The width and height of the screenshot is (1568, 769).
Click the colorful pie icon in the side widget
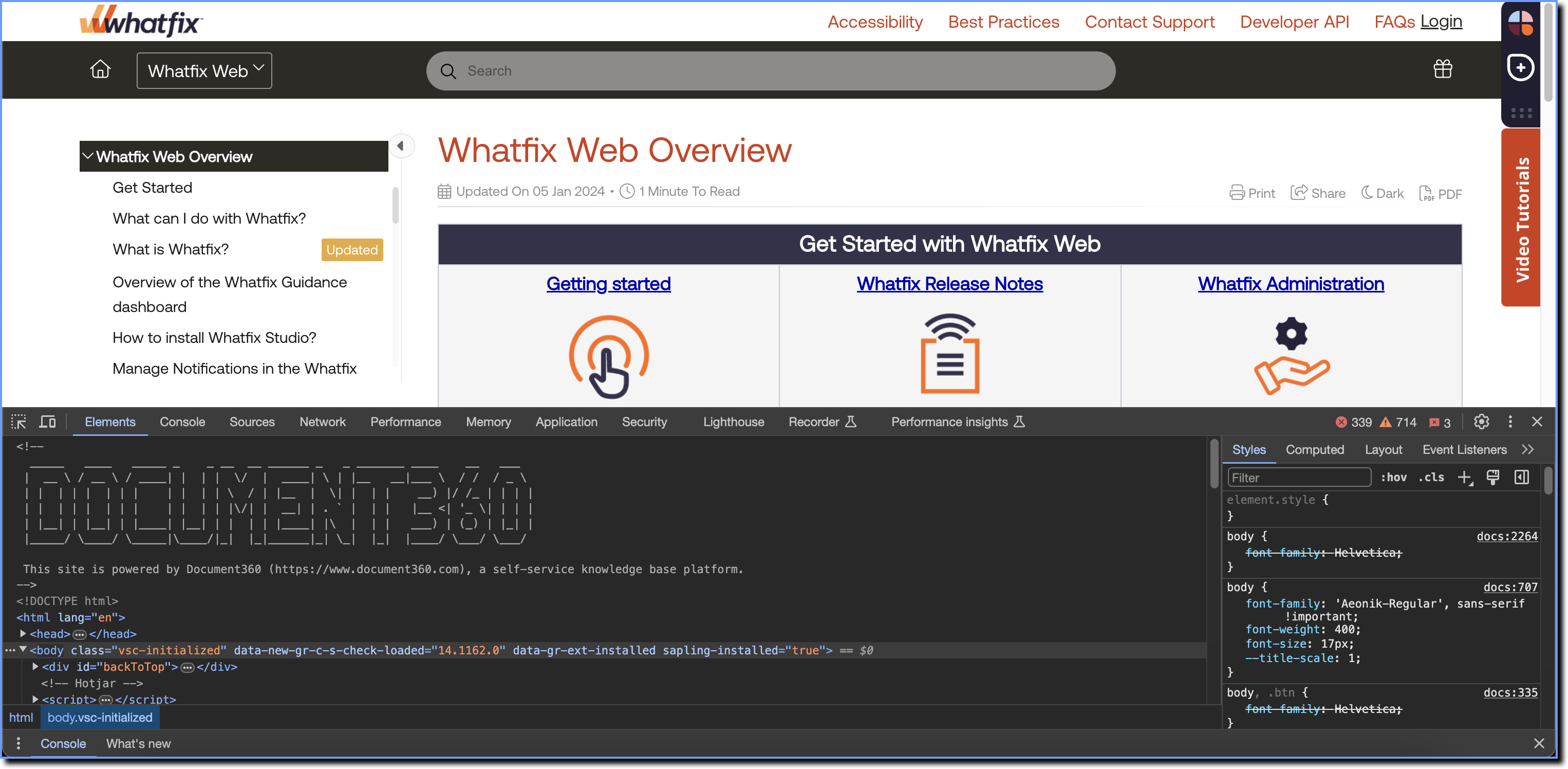click(x=1520, y=24)
